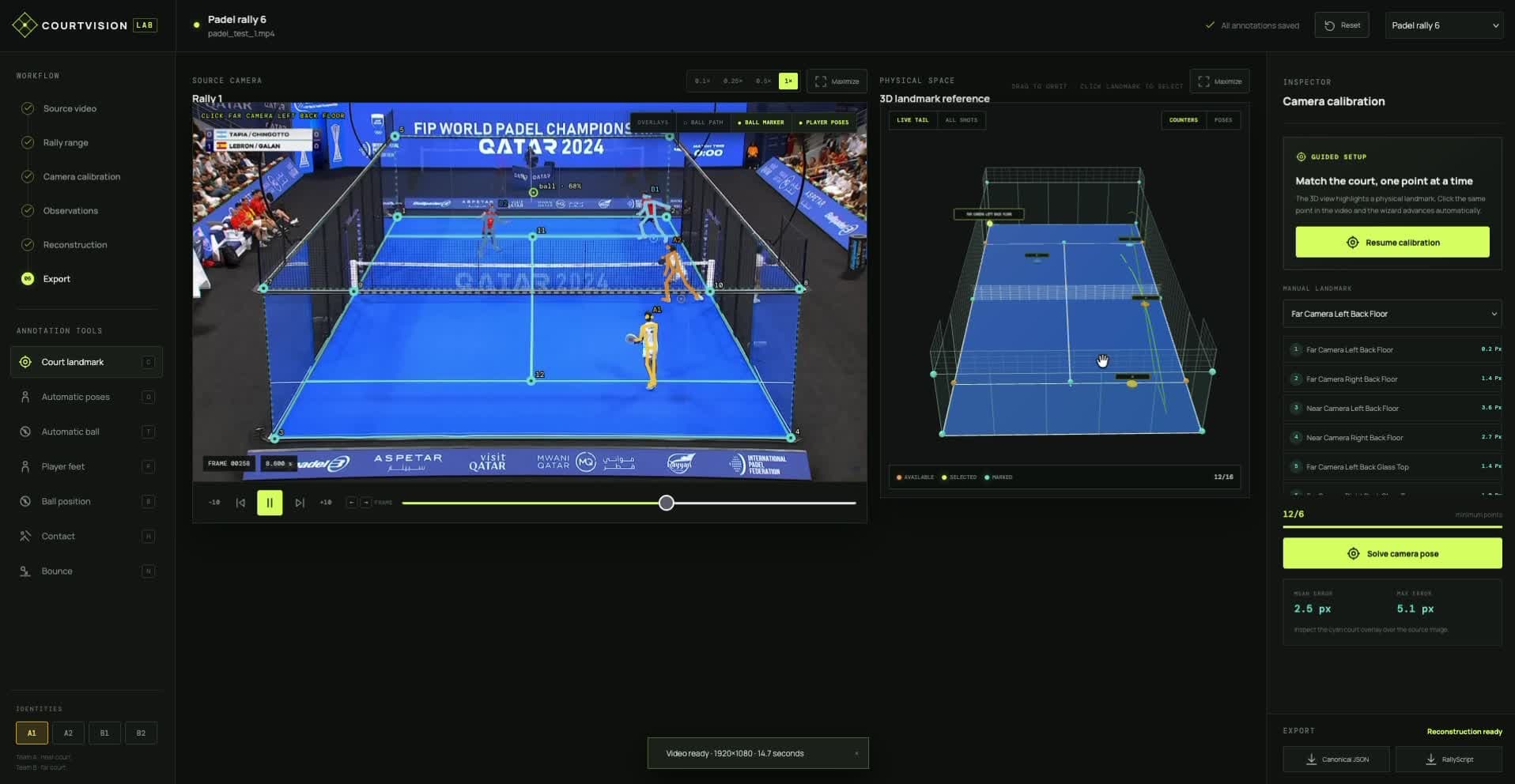Select Near Camera Right Back Floor landmark row
This screenshot has height=784, width=1515.
[1392, 437]
